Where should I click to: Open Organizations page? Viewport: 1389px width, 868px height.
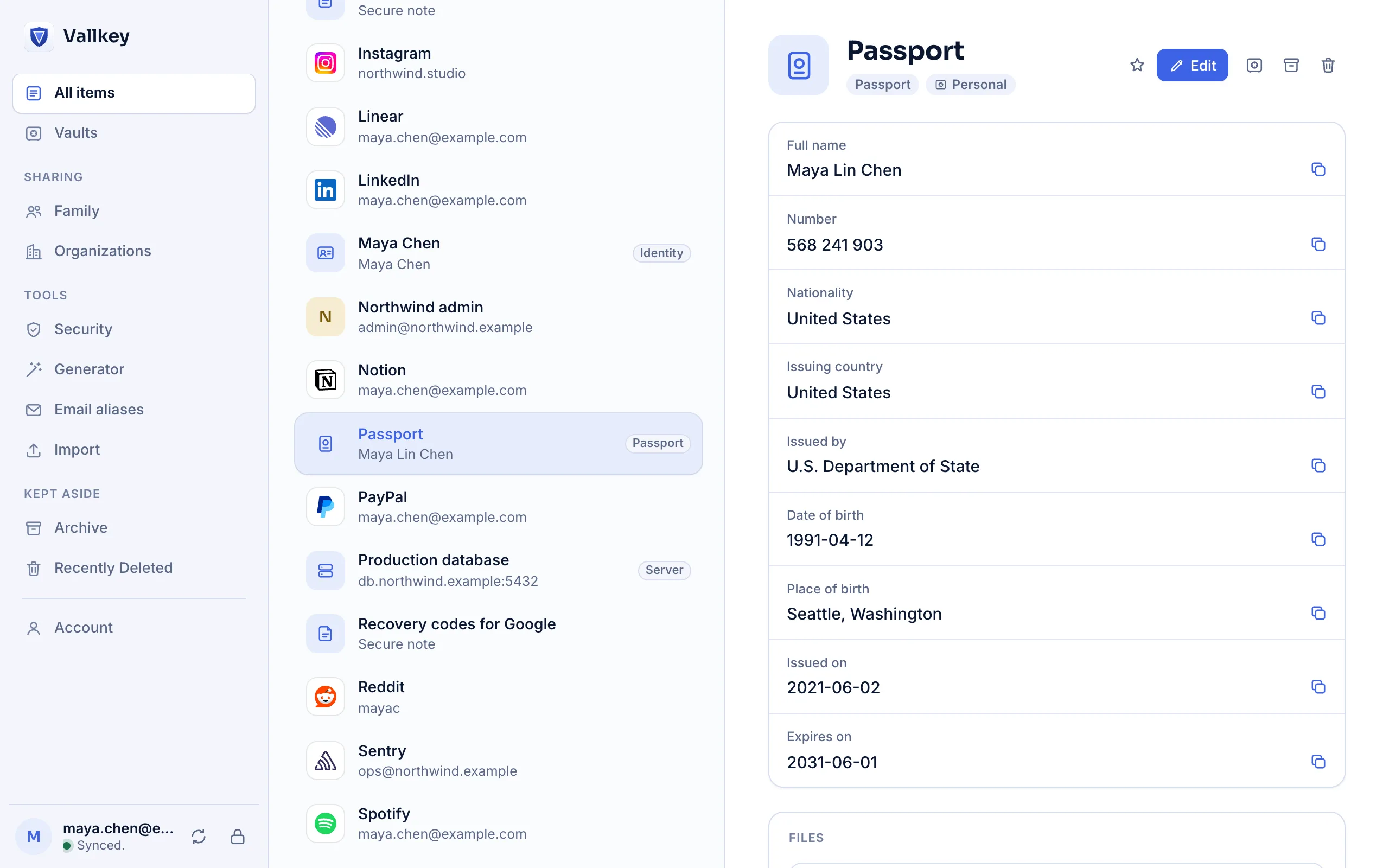133,251
